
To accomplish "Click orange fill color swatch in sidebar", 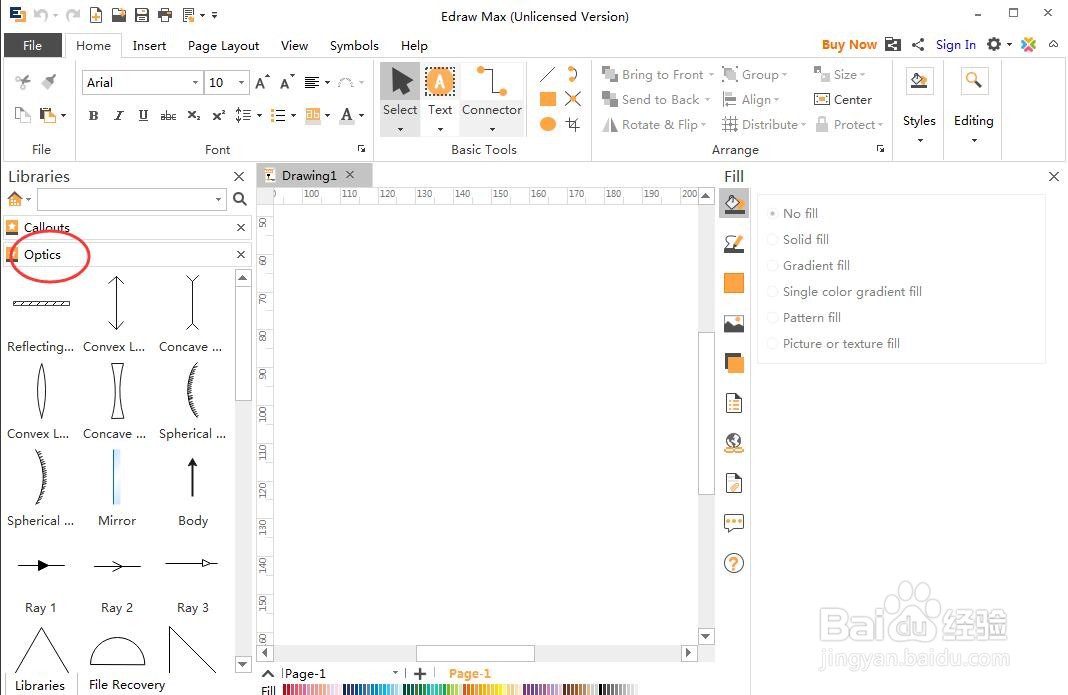I will tap(734, 283).
